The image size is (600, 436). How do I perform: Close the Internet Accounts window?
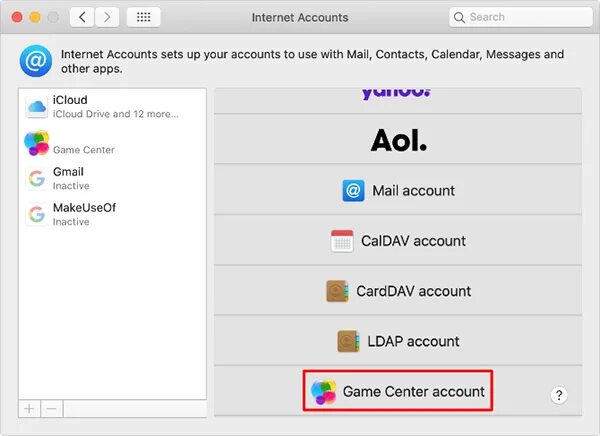[x=17, y=17]
